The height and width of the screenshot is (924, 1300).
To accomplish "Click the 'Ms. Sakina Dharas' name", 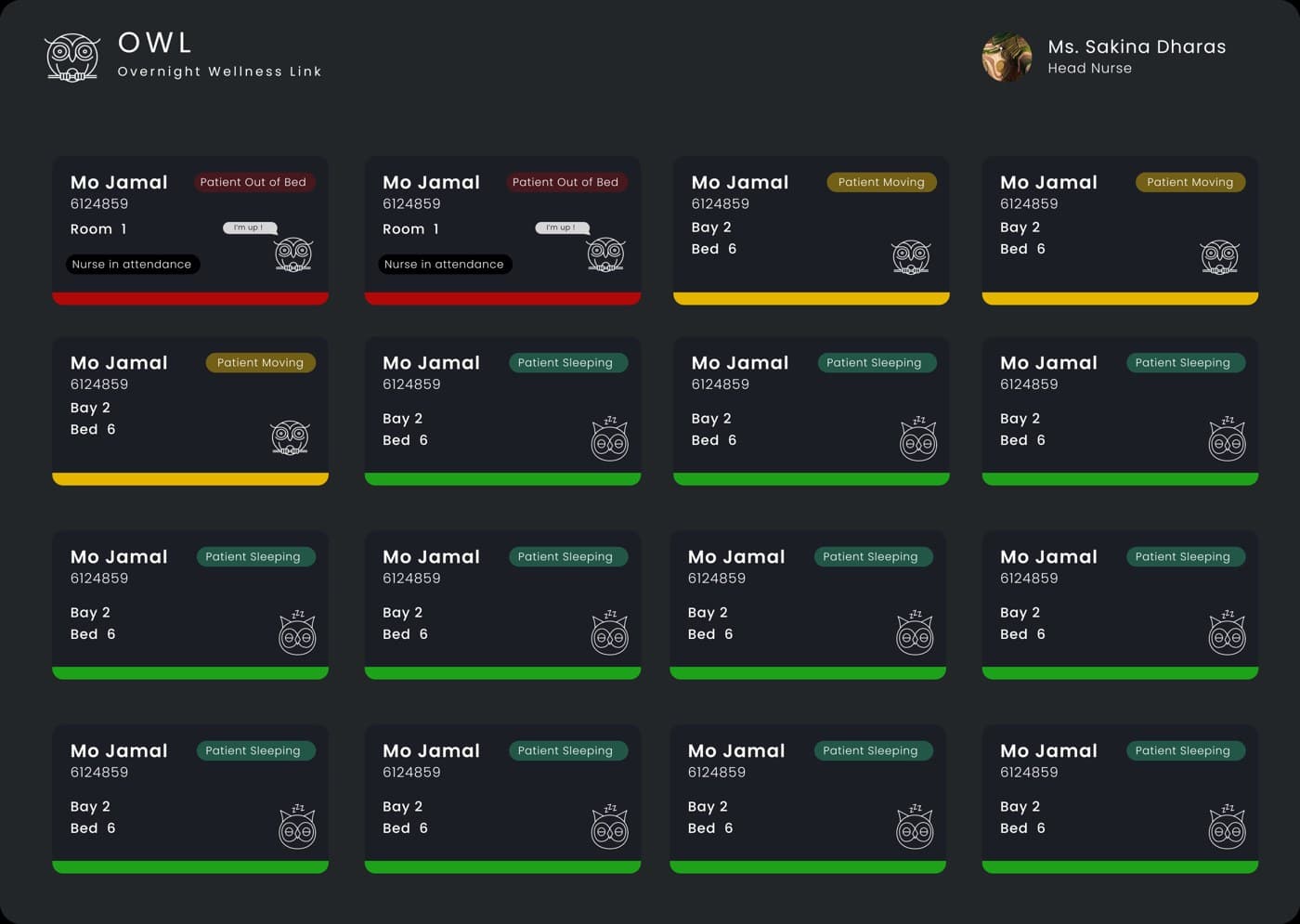I will [x=1137, y=46].
